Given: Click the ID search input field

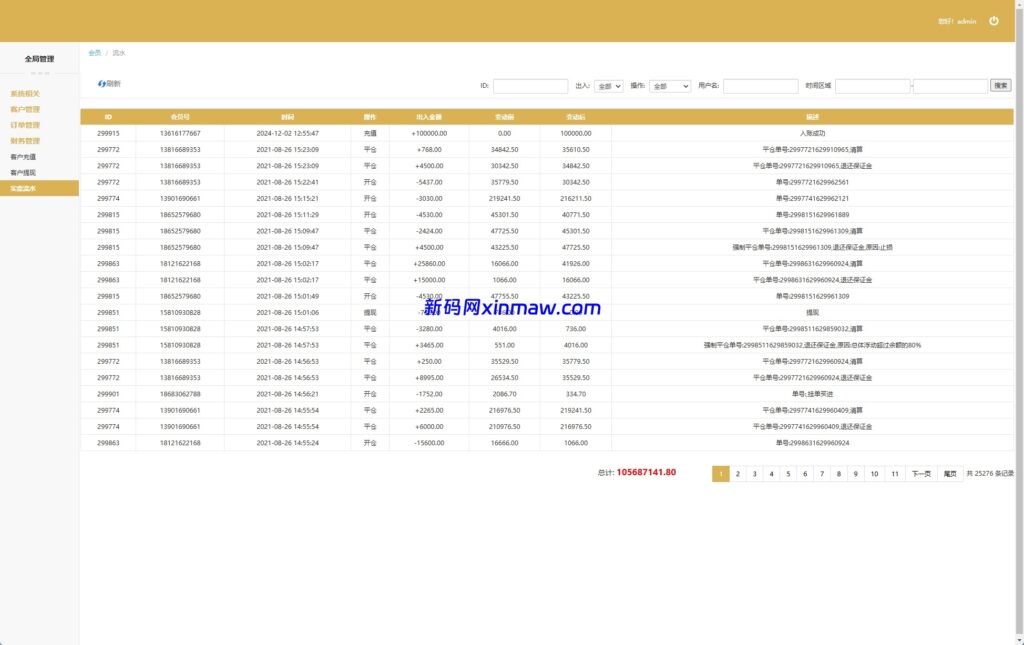Looking at the screenshot, I should coord(530,87).
